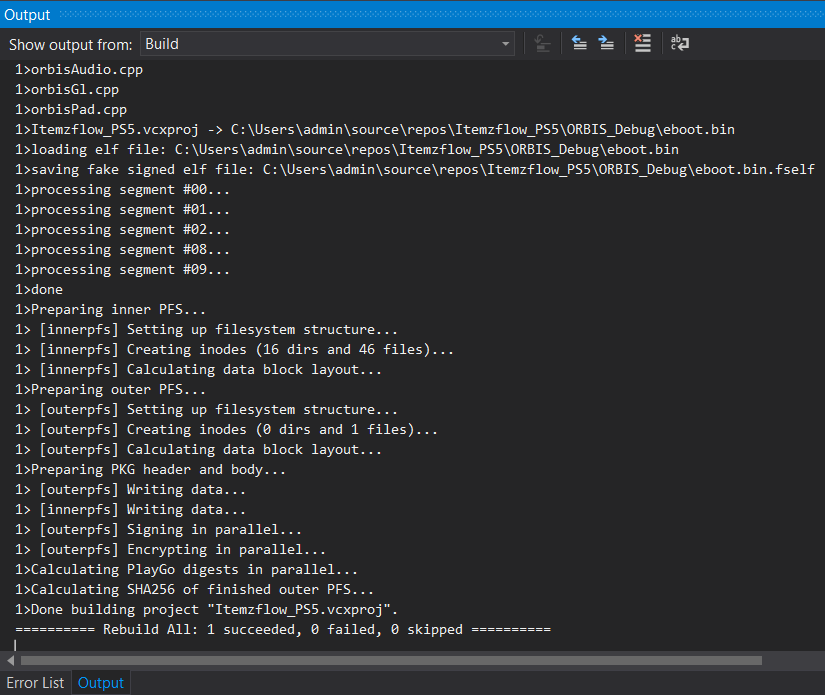Clear all output with the Clear All icon

642,43
